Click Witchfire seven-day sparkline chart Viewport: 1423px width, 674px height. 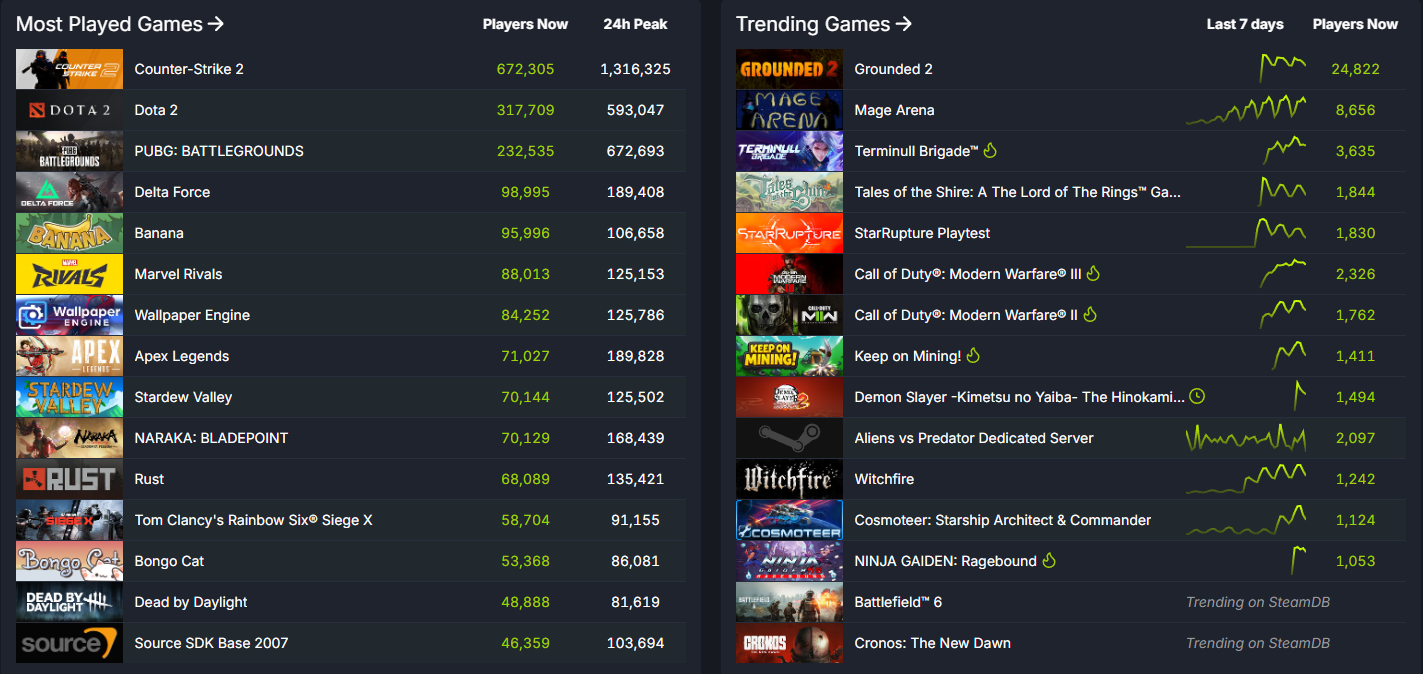(1246, 479)
